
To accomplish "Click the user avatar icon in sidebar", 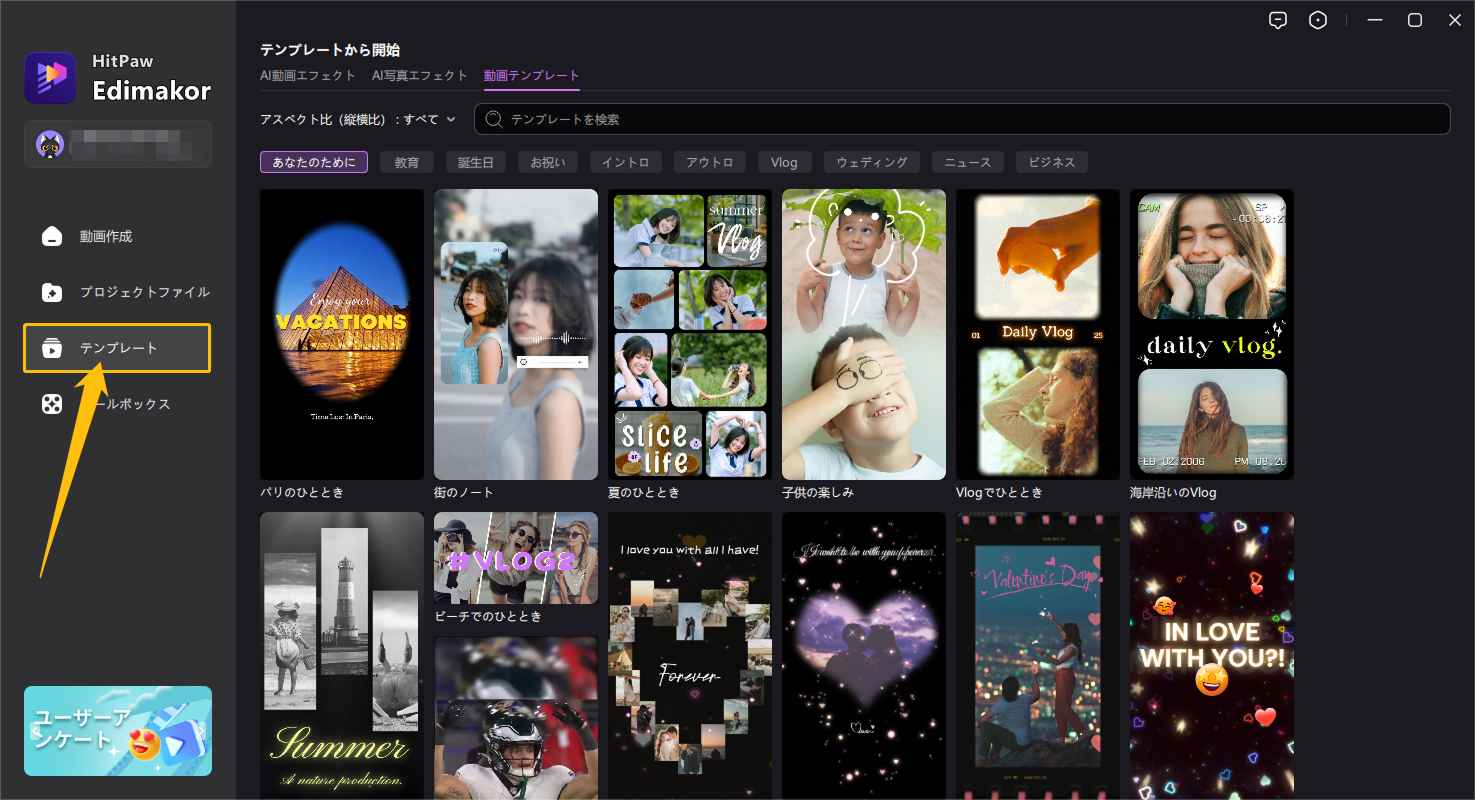I will click(50, 145).
